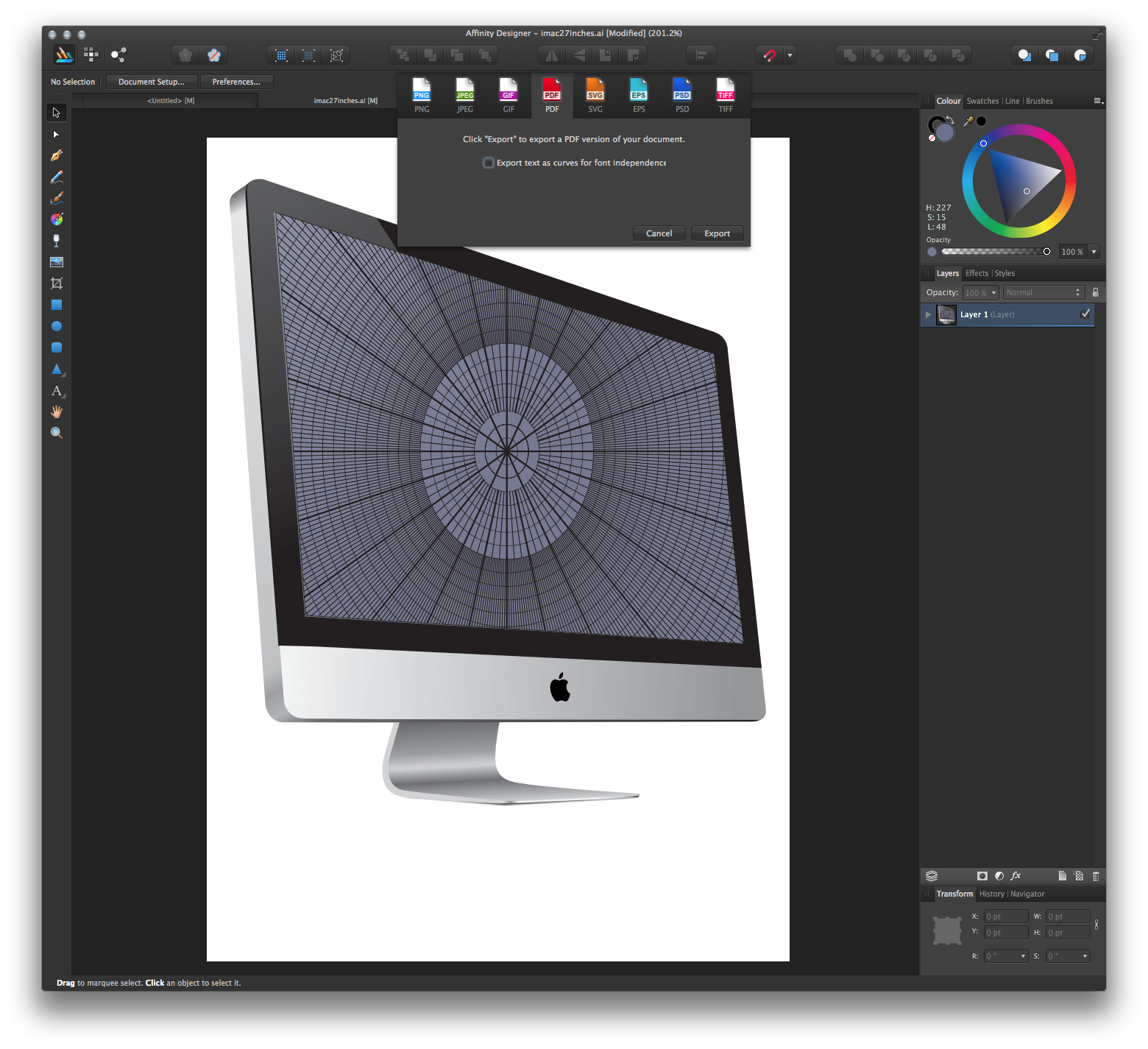Screen dimensions: 1148x1049
Task: Toggle Layer 1 visibility checkmark
Action: pos(1085,314)
